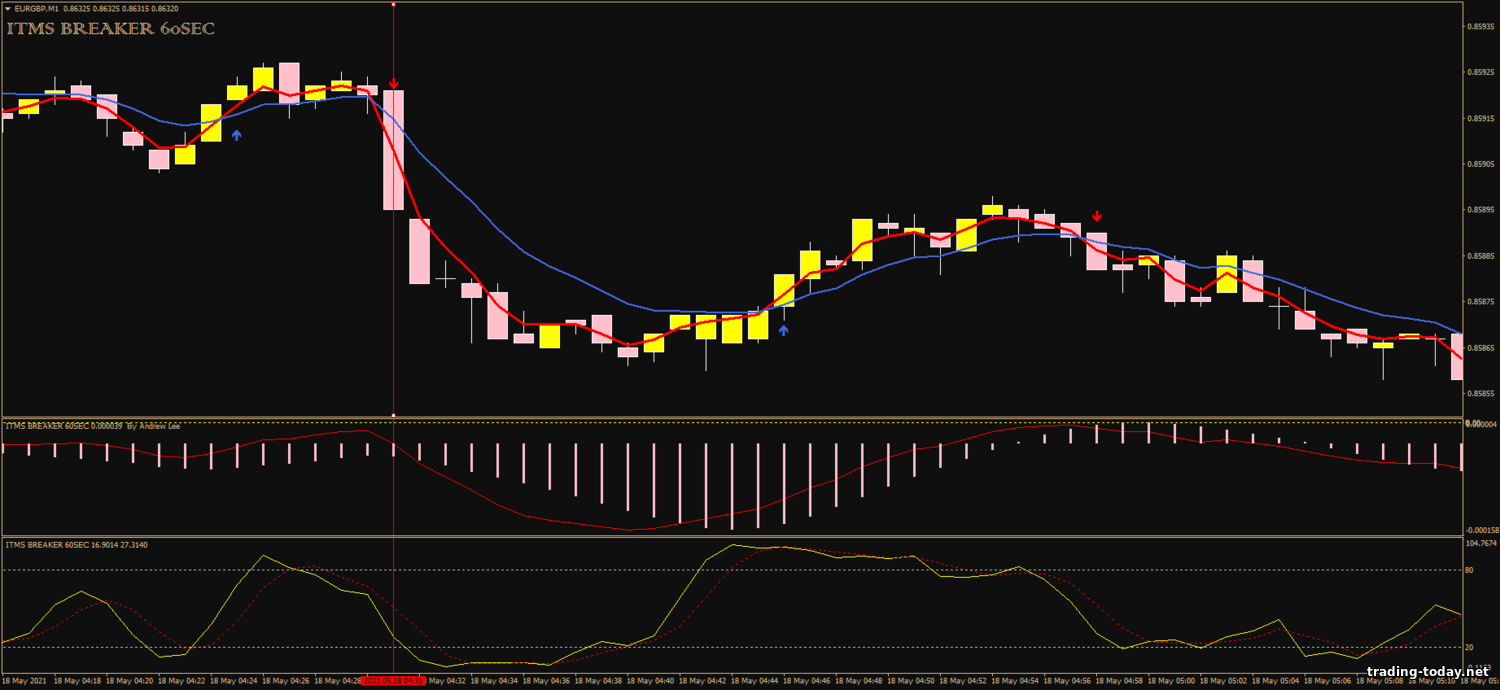Click the triangle beside EURGBP,M1 symbol
The height and width of the screenshot is (690, 1500).
(x=8, y=9)
